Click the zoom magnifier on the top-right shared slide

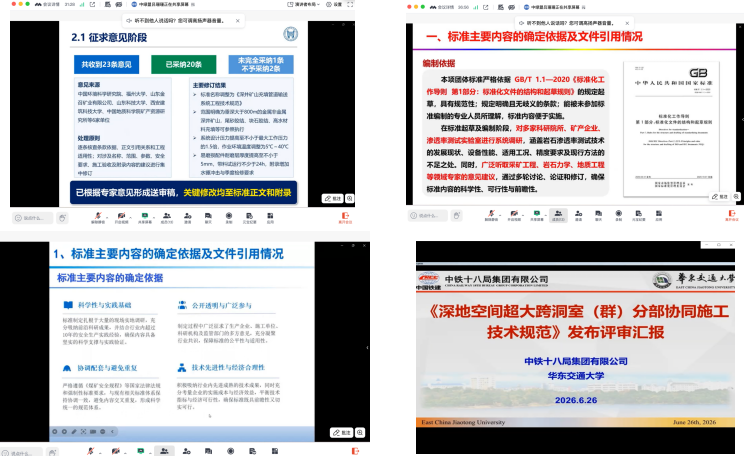(x=736, y=197)
